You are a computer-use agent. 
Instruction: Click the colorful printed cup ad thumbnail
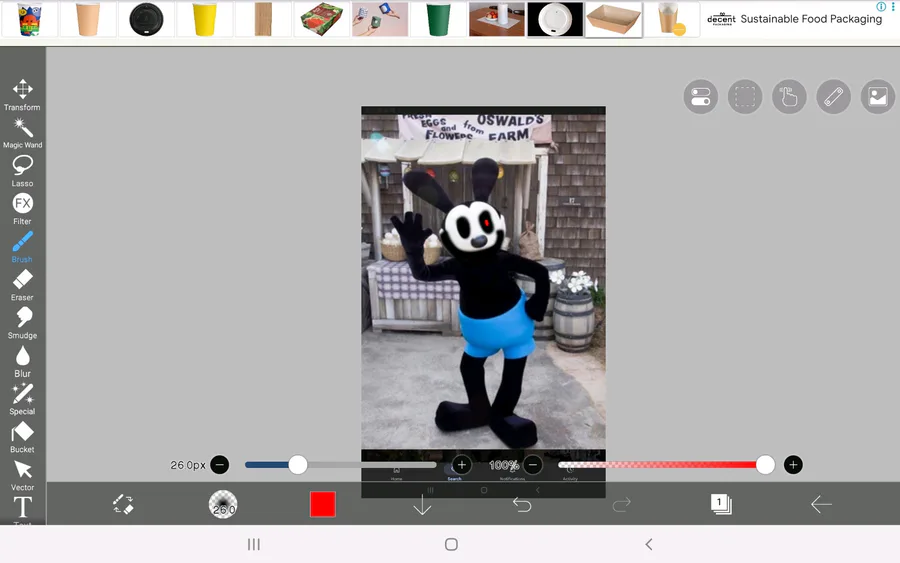click(x=29, y=19)
